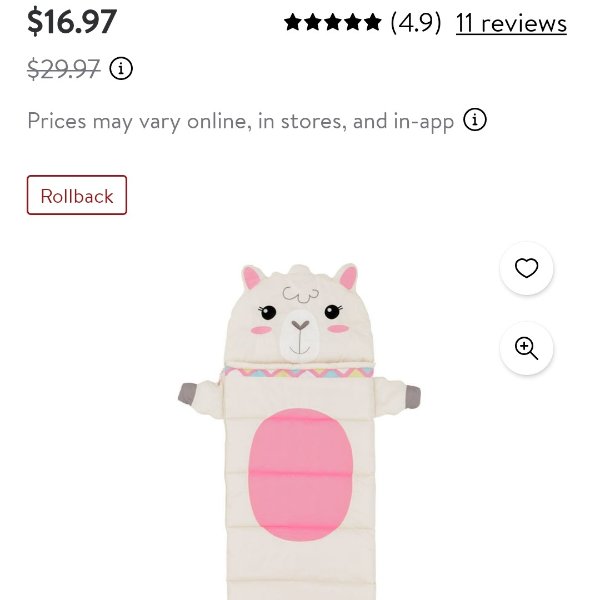The width and height of the screenshot is (600, 600).
Task: Click the first star in the rating
Action: 293,22
